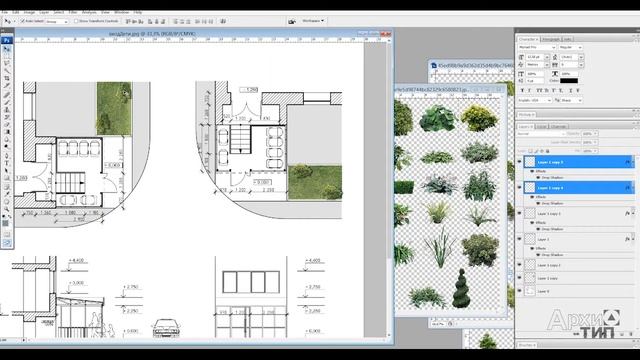Screen dimensions: 640x360
Task: Select the Lasso tool
Action: (7, 64)
